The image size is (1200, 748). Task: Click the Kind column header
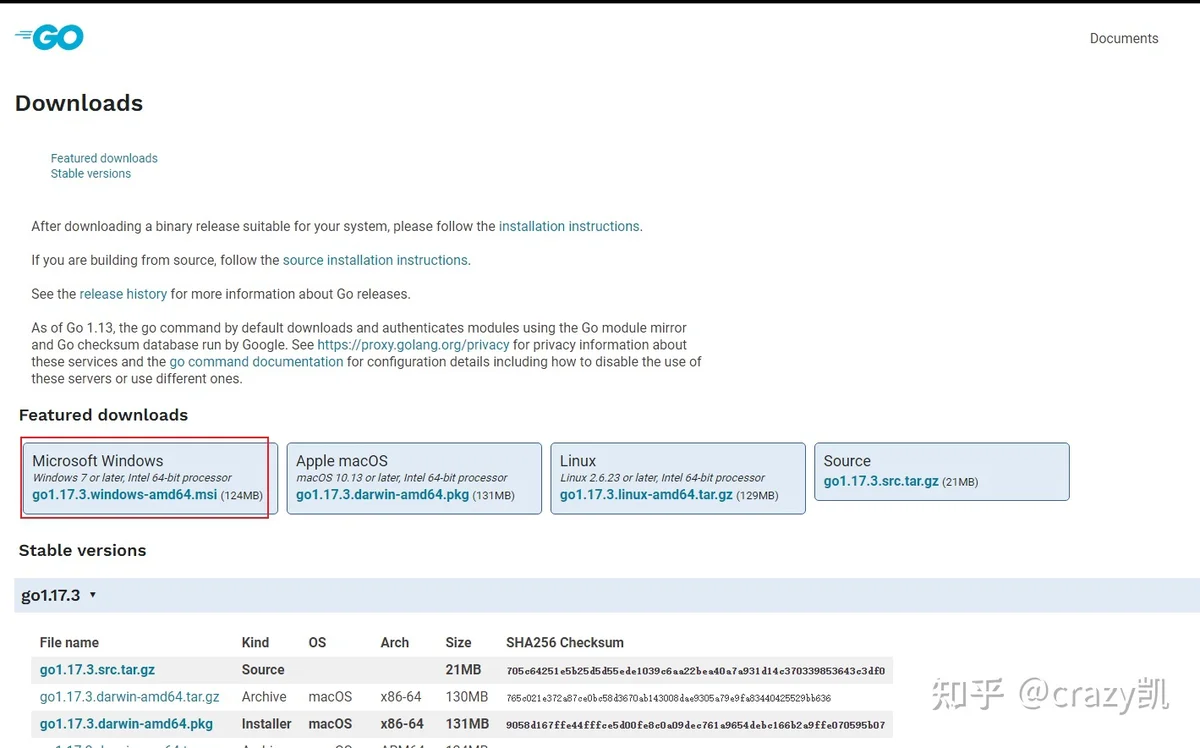pyautogui.click(x=255, y=643)
